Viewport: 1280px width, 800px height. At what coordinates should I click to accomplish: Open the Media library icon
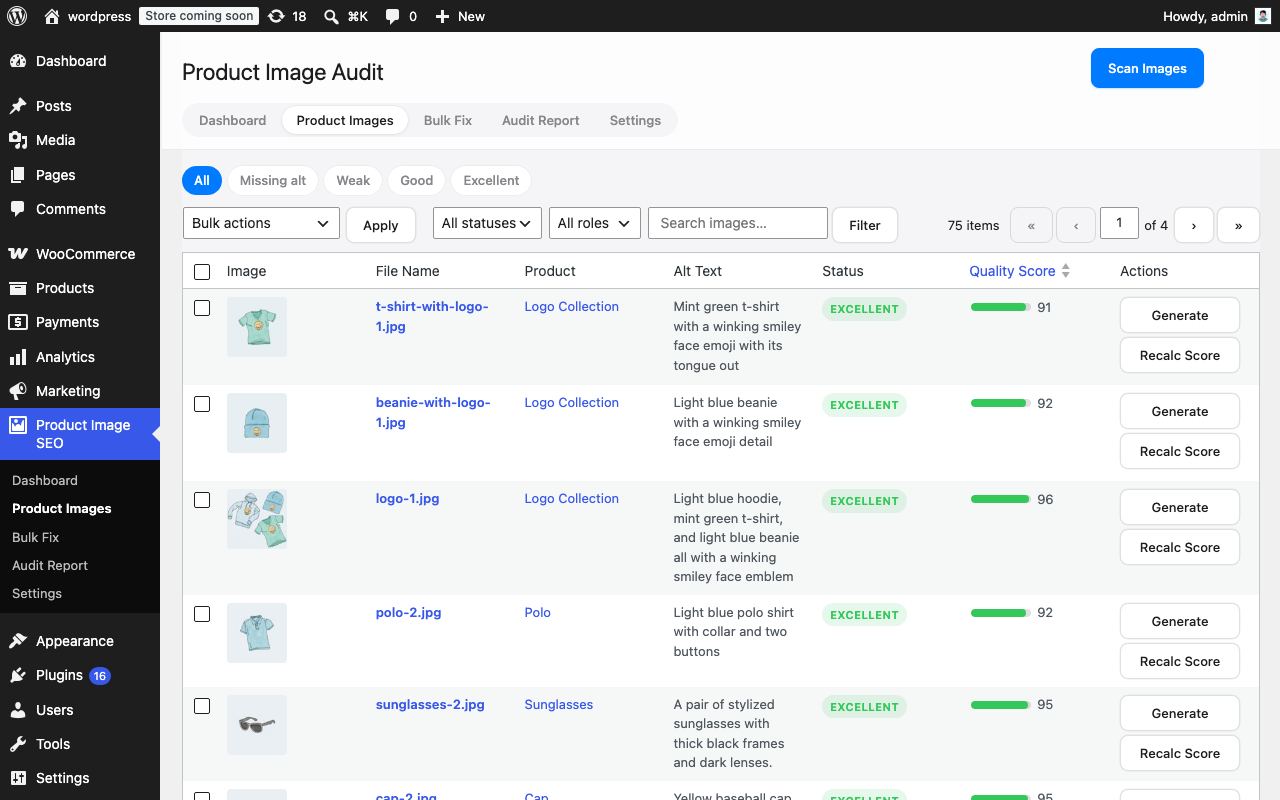(x=18, y=140)
